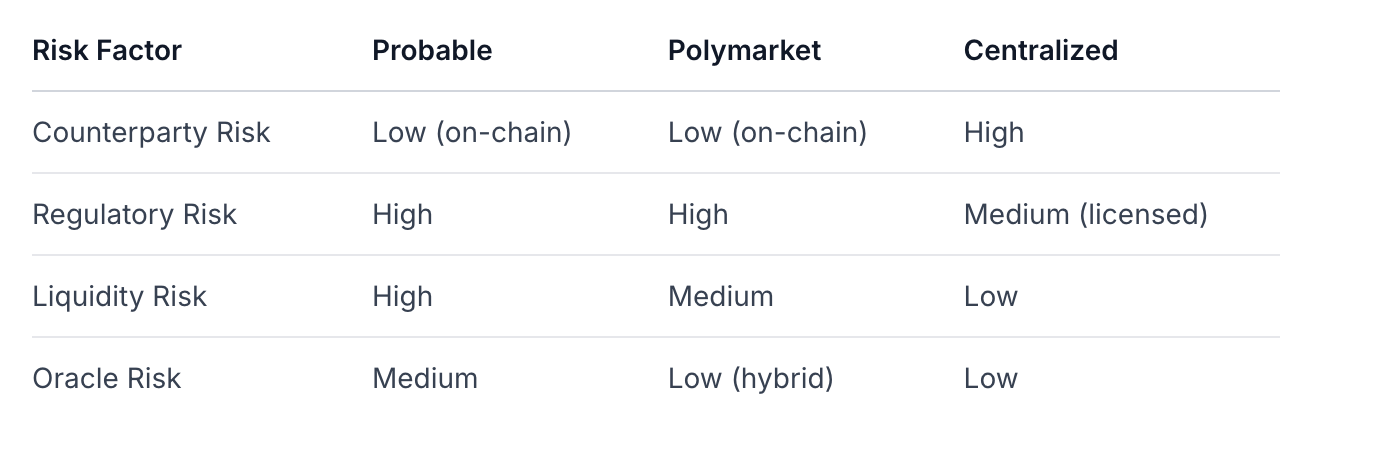Select Centralized's Oracle Risk value
Viewport: 1392px width, 452px height.
coord(990,379)
